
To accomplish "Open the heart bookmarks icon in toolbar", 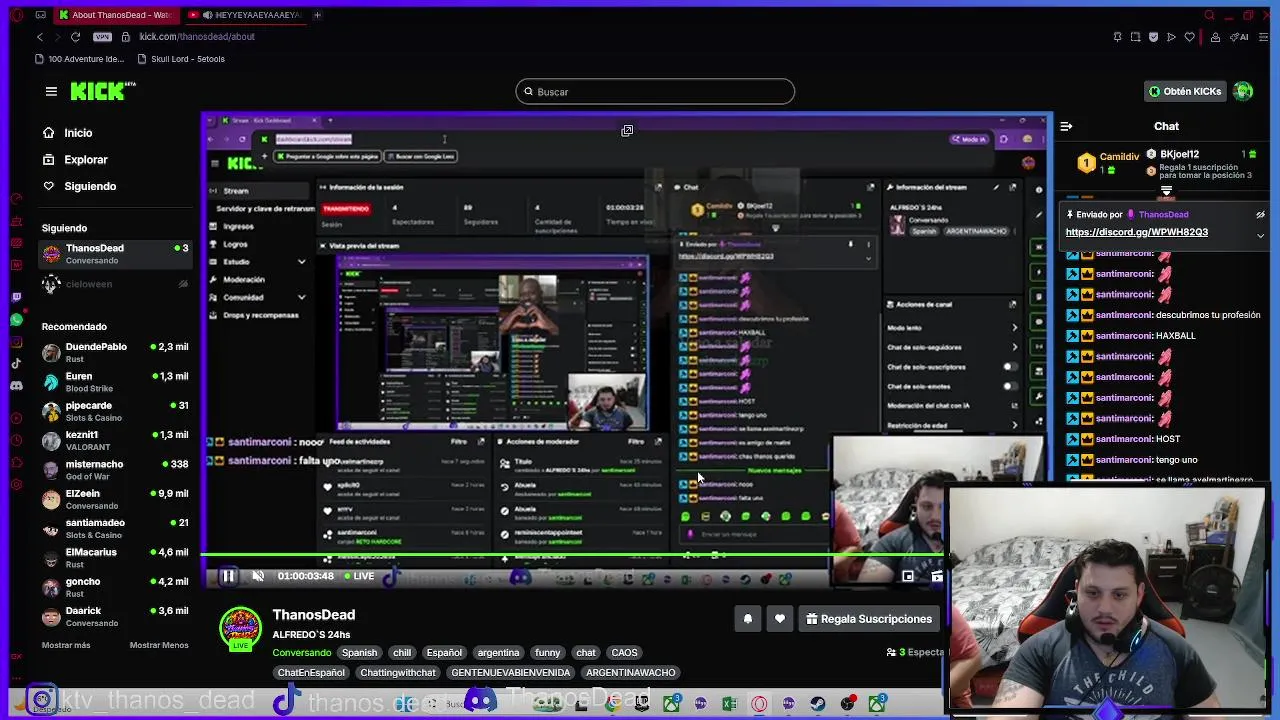I will (x=1189, y=37).
